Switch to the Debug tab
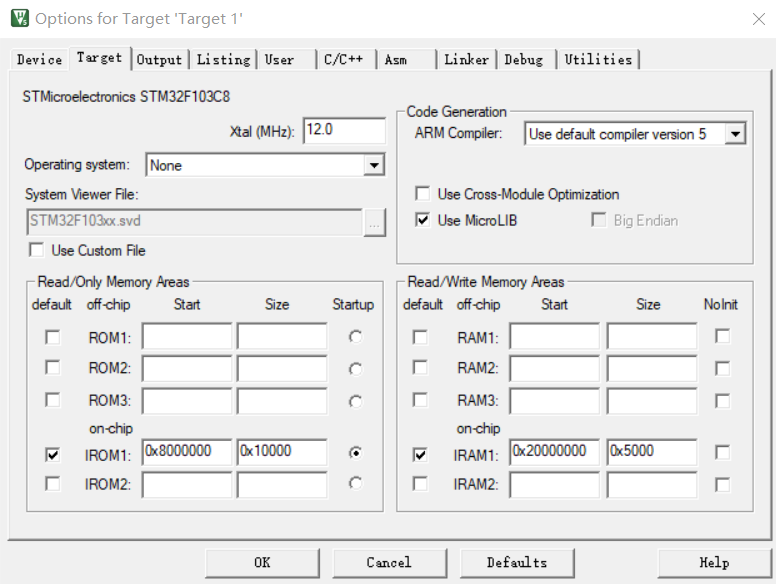Image resolution: width=776 pixels, height=584 pixels. pyautogui.click(x=527, y=59)
